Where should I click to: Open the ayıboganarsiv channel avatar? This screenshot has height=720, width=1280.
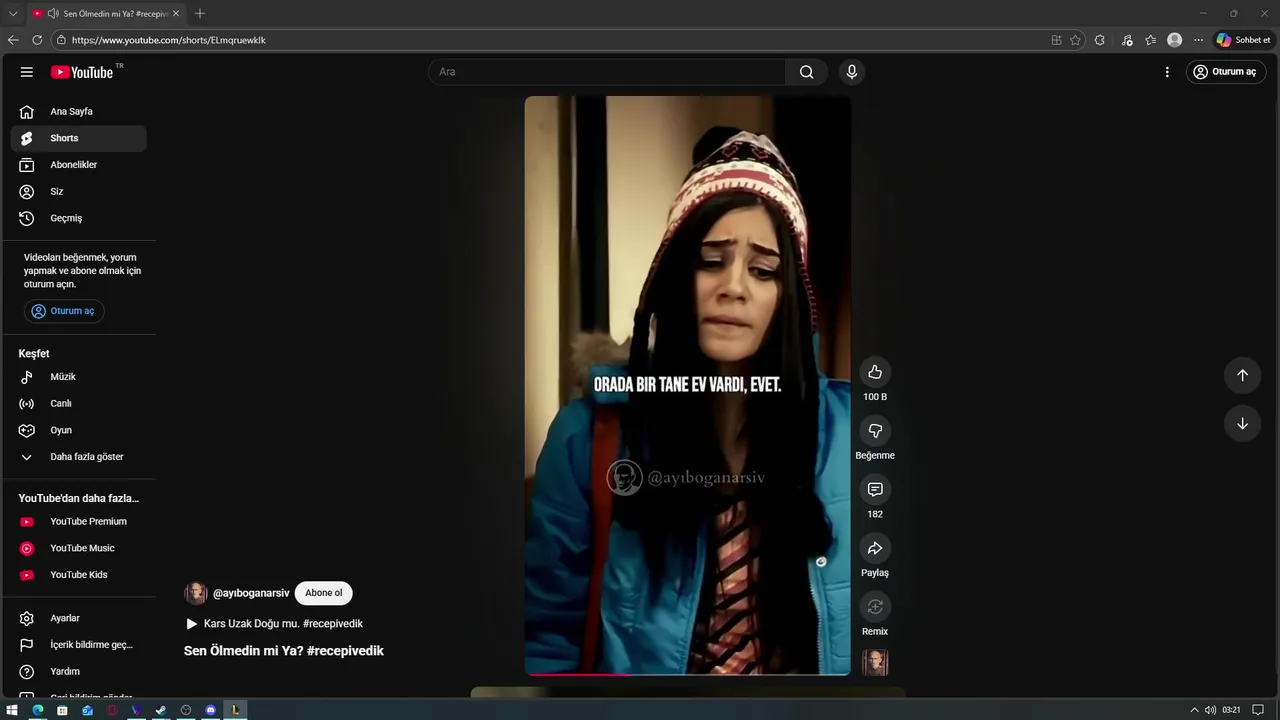pyautogui.click(x=195, y=593)
